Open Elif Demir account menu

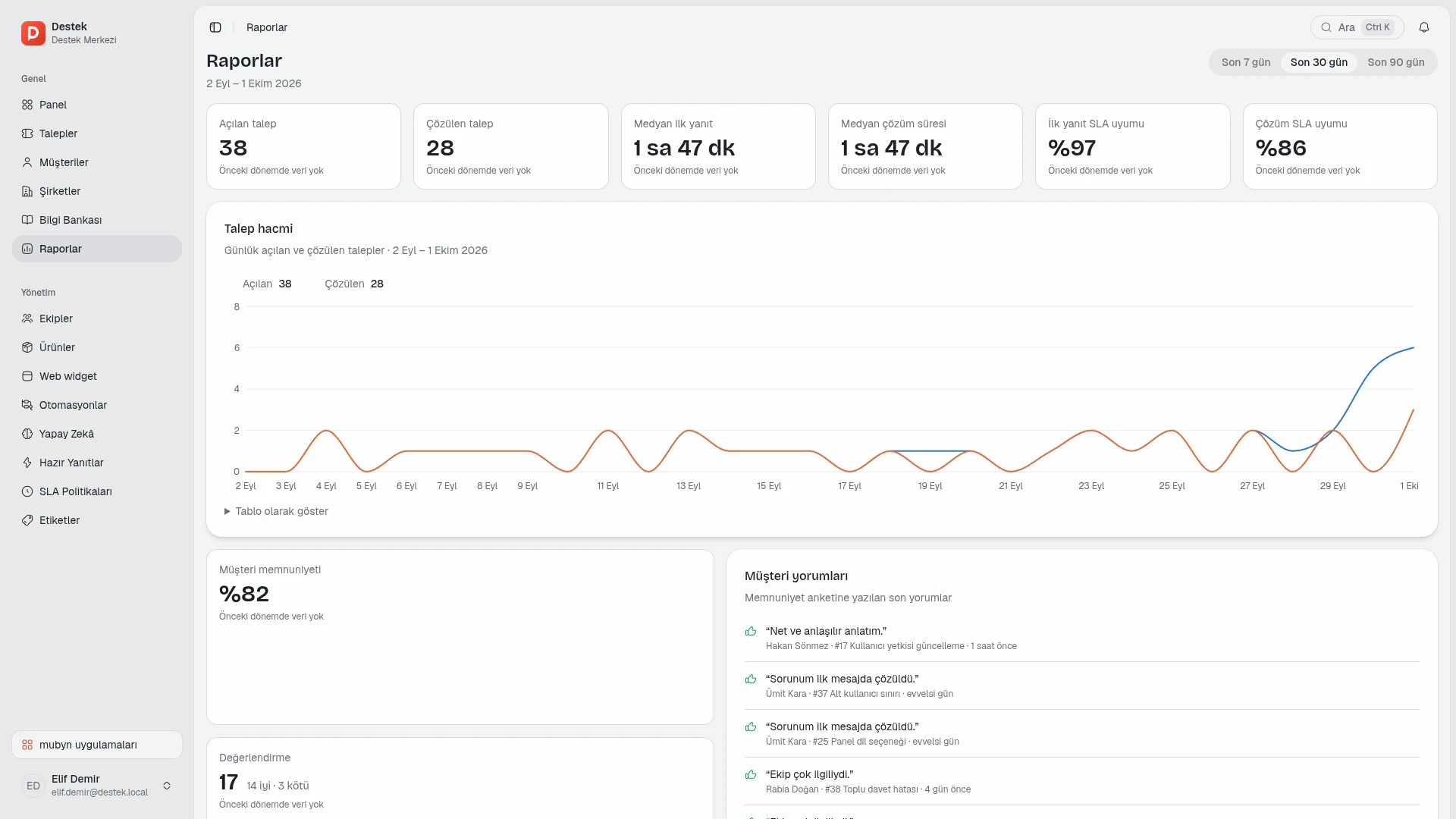click(x=97, y=786)
